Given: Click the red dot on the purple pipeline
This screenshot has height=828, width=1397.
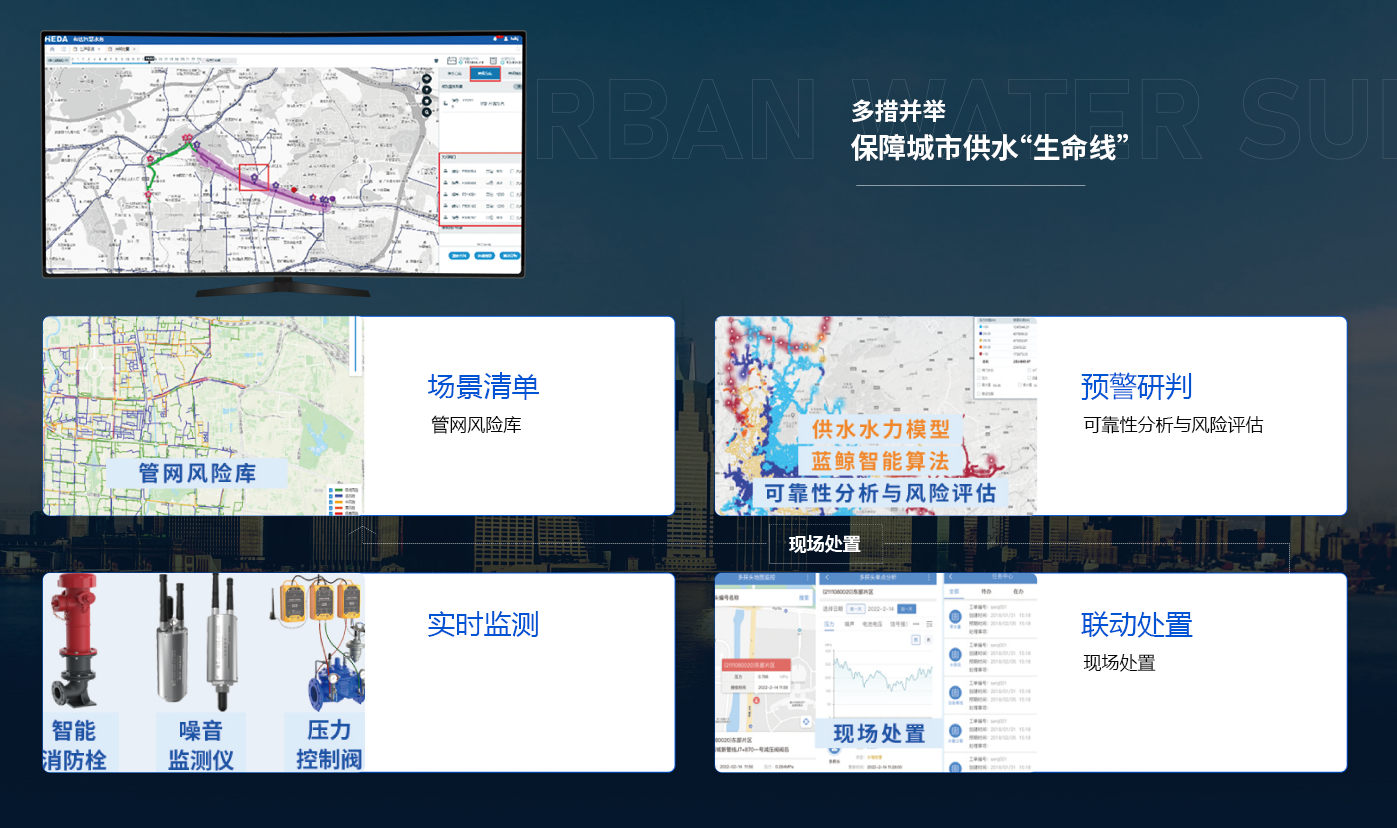Looking at the screenshot, I should click(x=293, y=189).
